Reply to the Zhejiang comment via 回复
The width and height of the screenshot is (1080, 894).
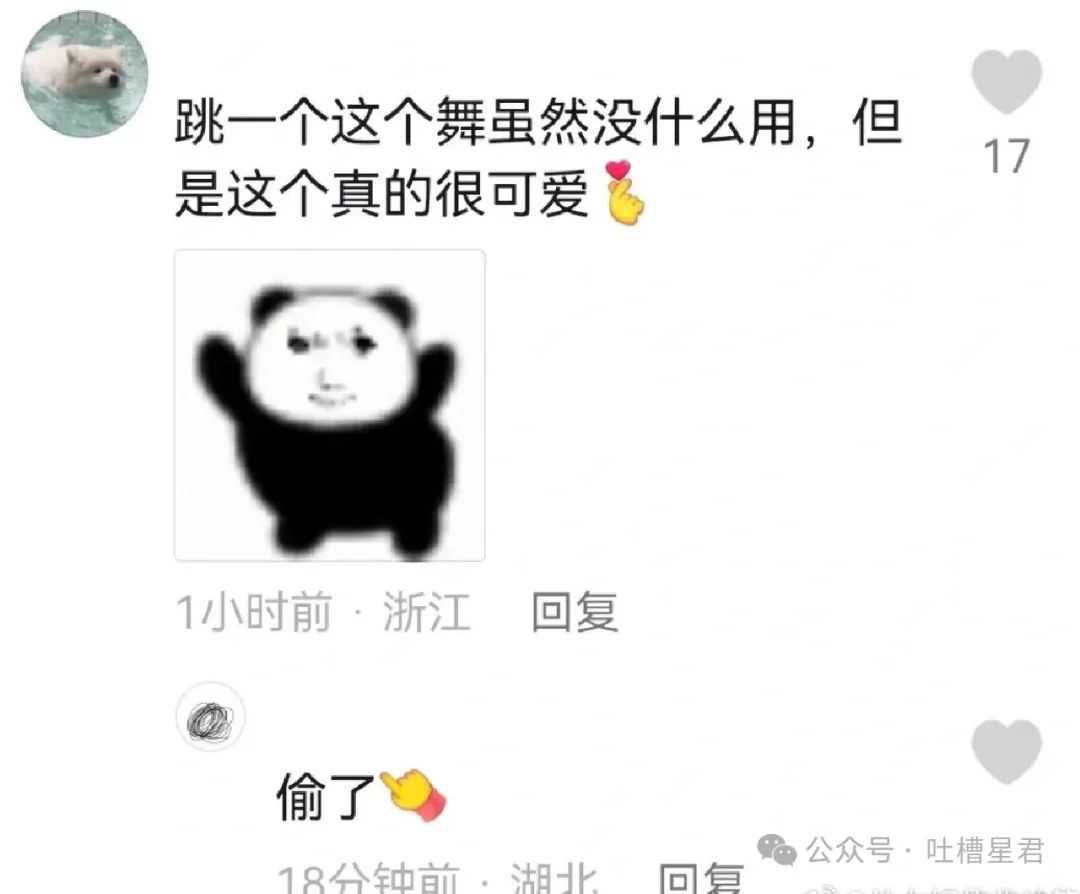[x=575, y=611]
